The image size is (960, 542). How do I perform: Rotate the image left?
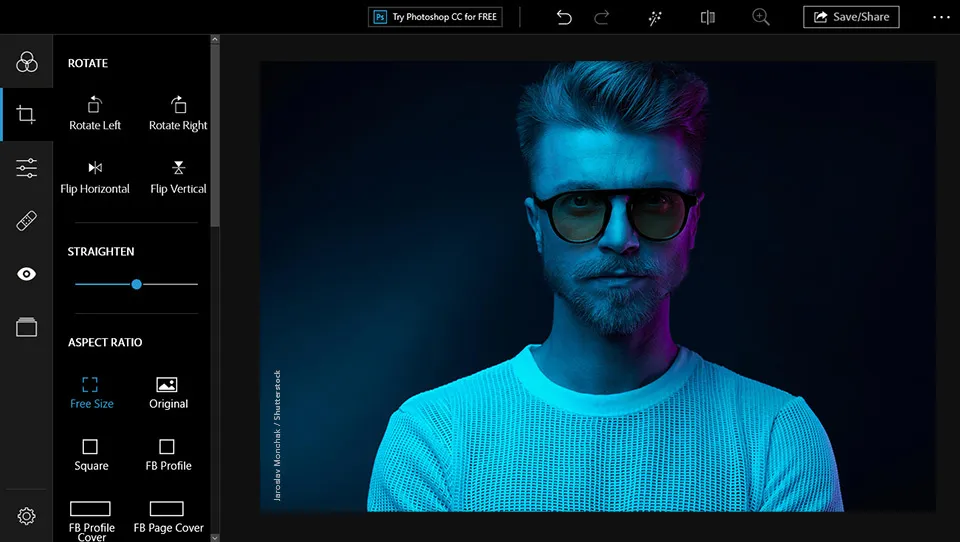[x=95, y=113]
